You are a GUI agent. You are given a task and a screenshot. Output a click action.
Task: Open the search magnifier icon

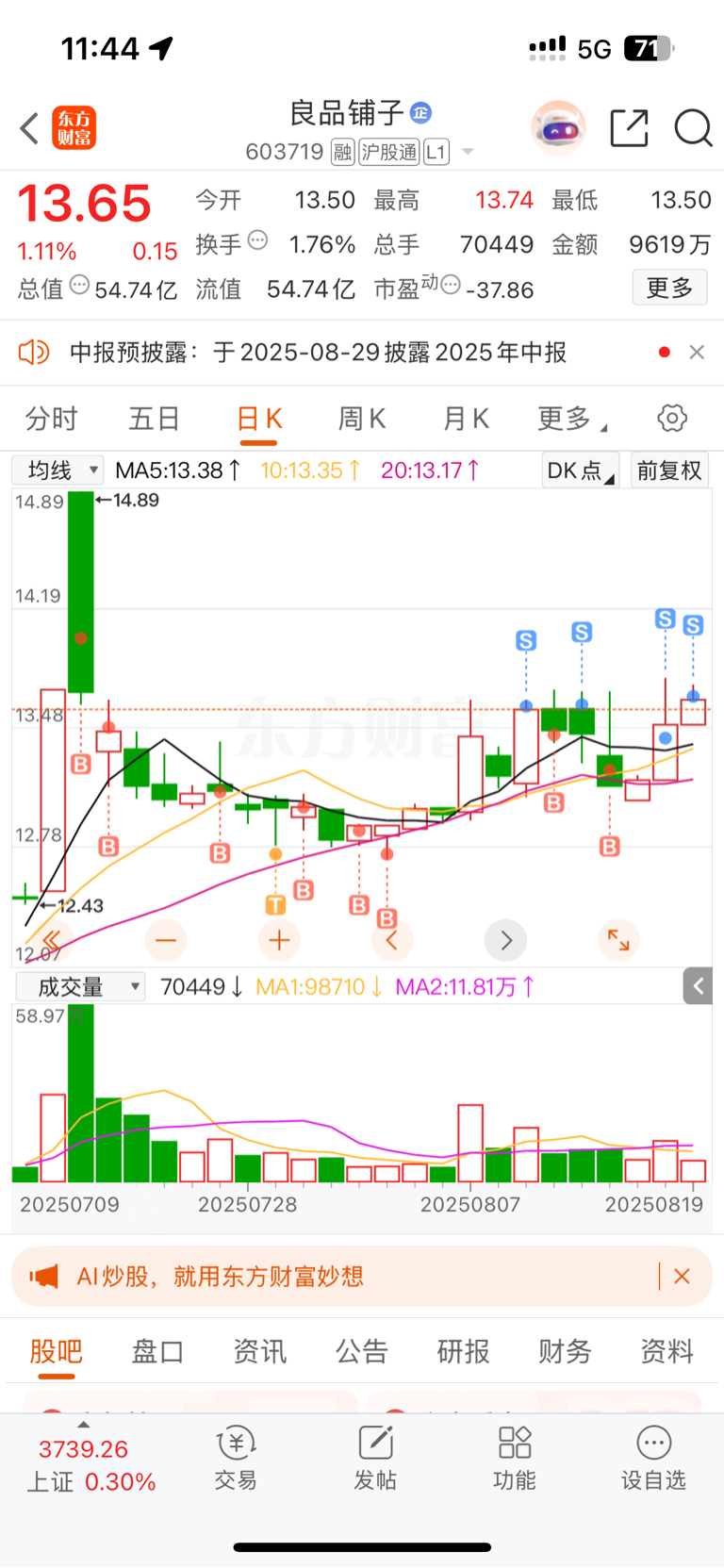point(693,128)
